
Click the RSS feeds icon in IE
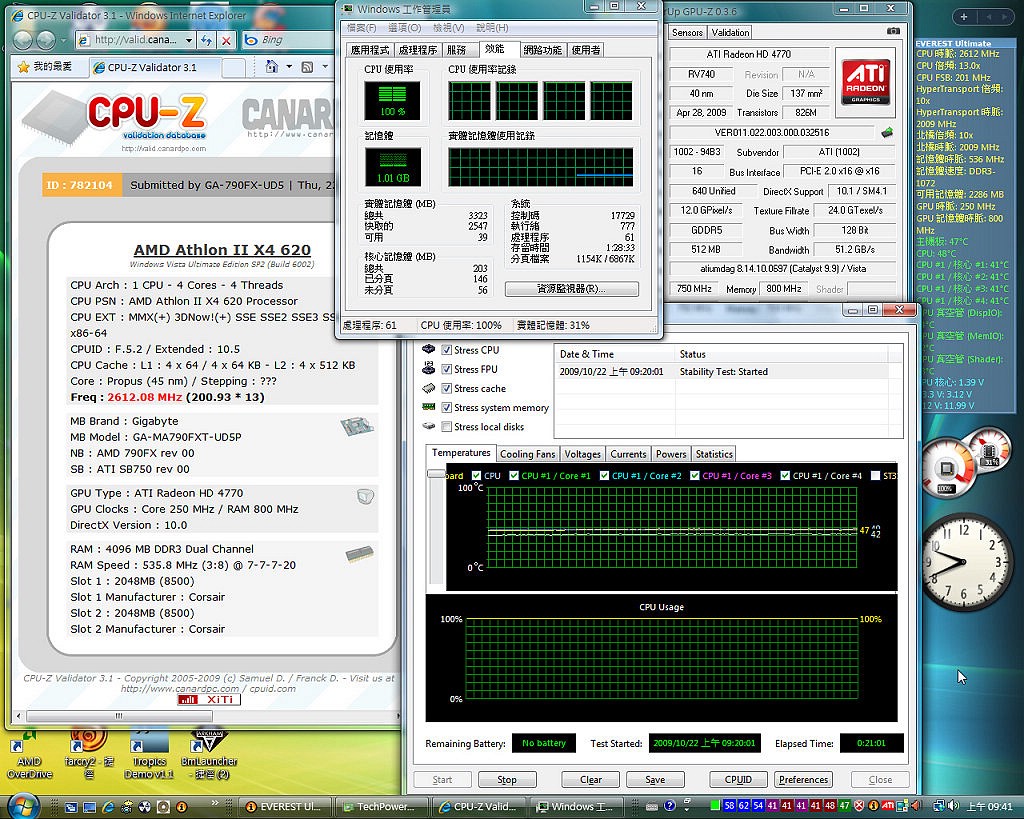tap(307, 67)
